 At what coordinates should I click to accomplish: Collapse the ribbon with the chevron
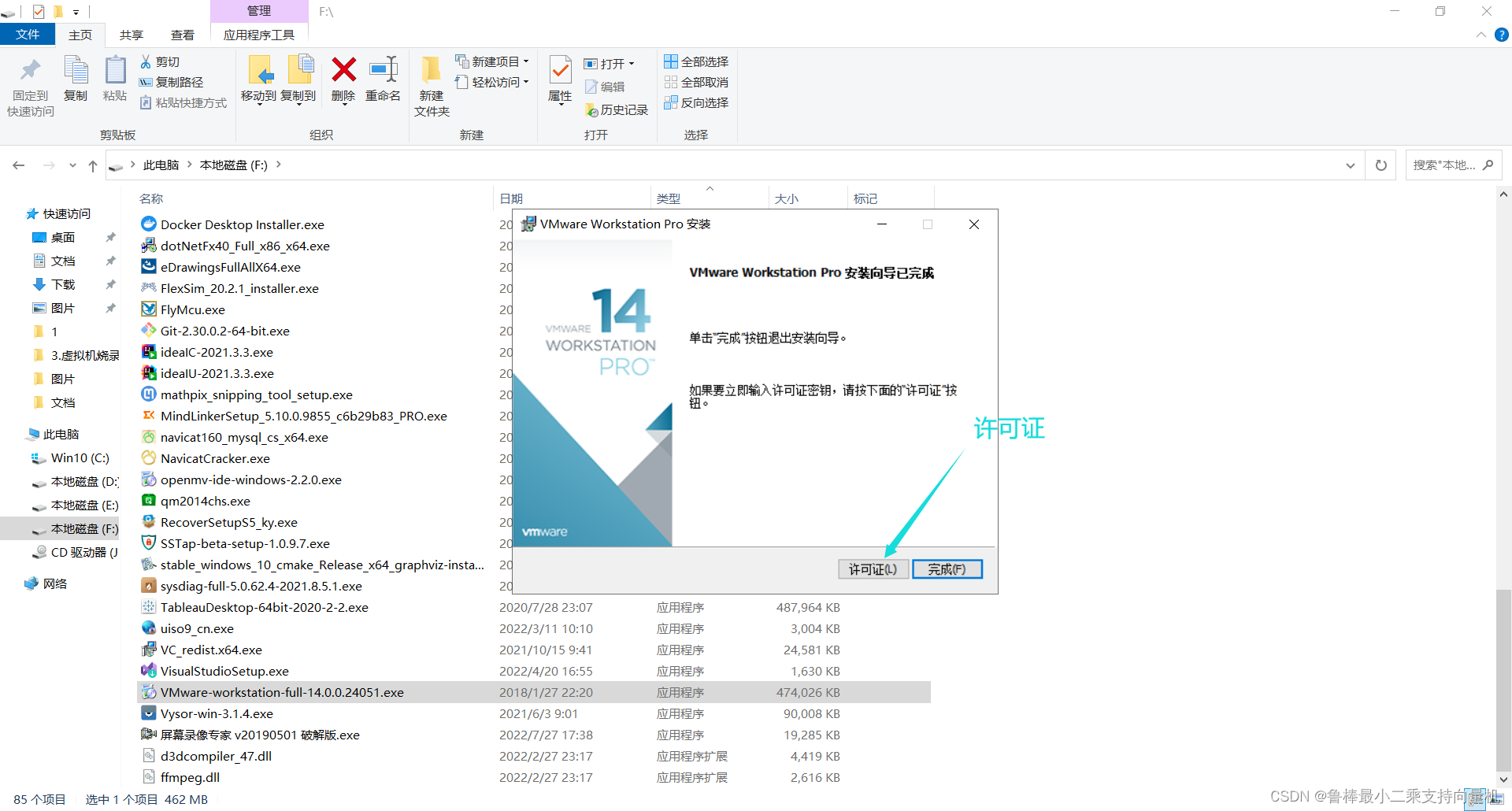click(1480, 35)
